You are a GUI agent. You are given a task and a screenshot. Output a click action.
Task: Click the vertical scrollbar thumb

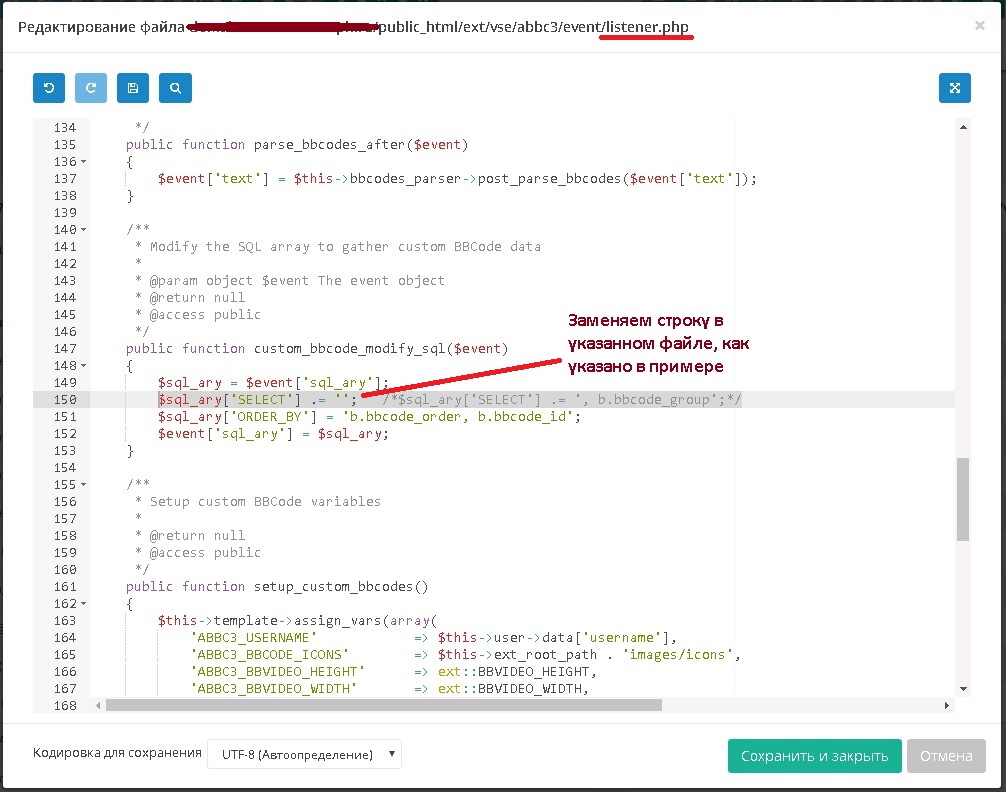click(963, 500)
